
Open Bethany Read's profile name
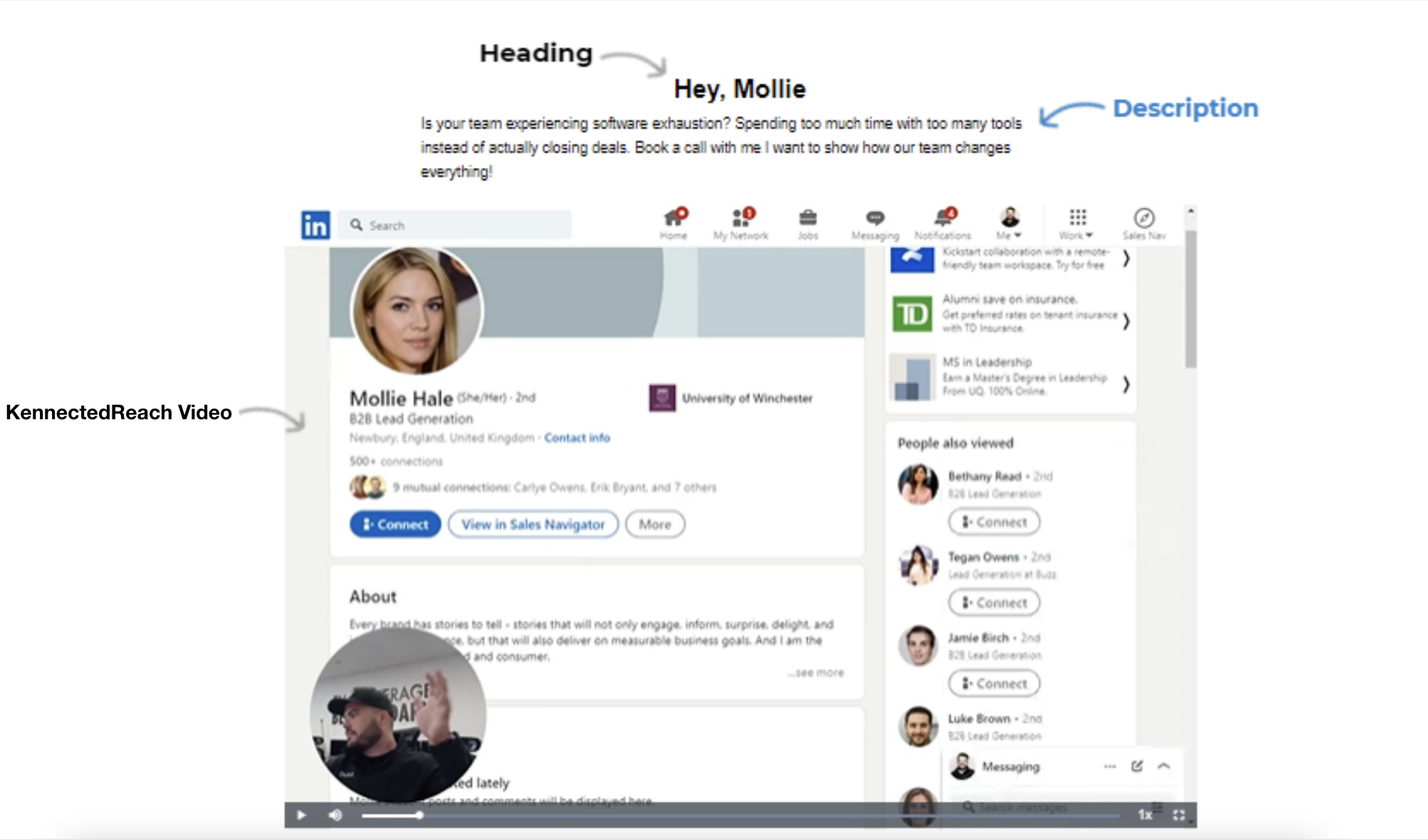coord(985,476)
